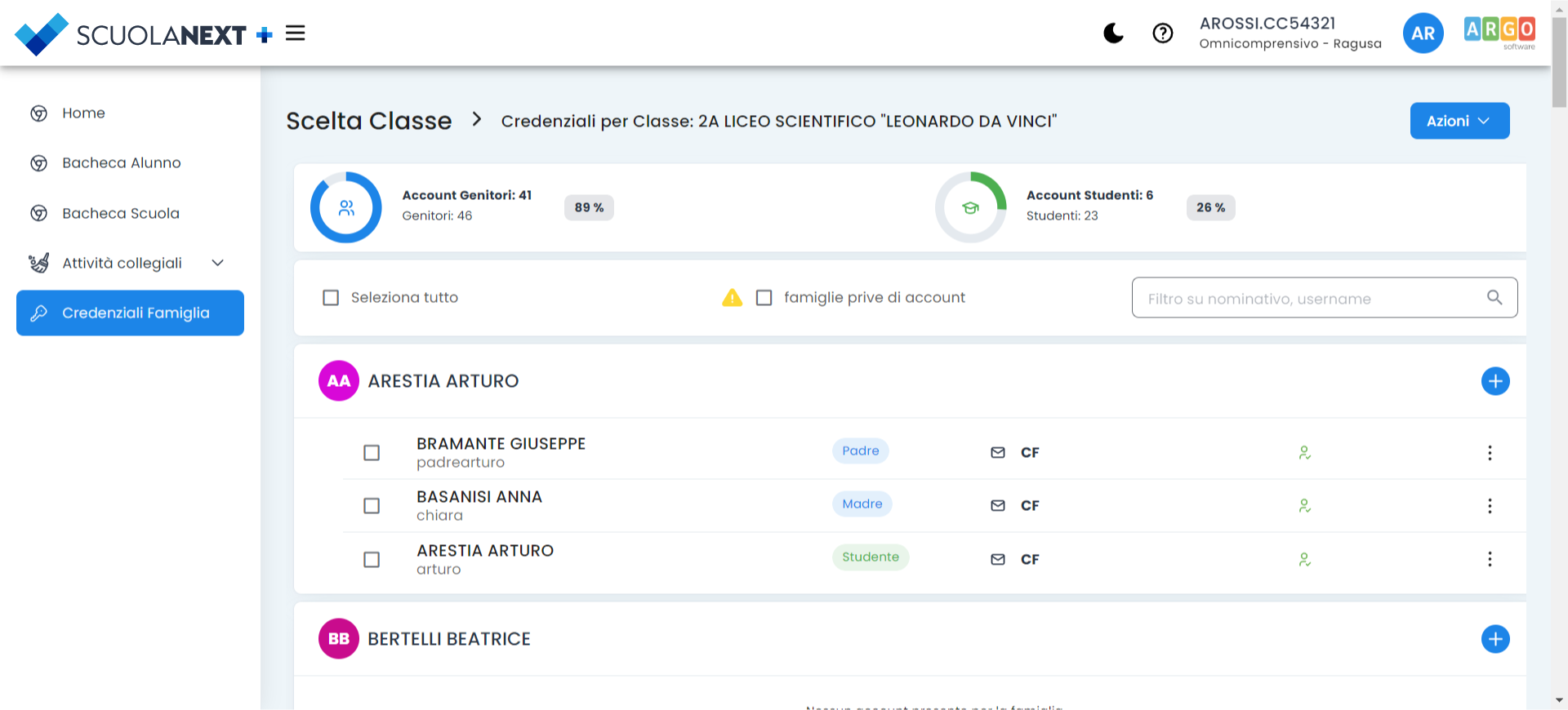The width and height of the screenshot is (1568, 710).
Task: Select Bramante Giuseppe row checkbox
Action: click(372, 453)
